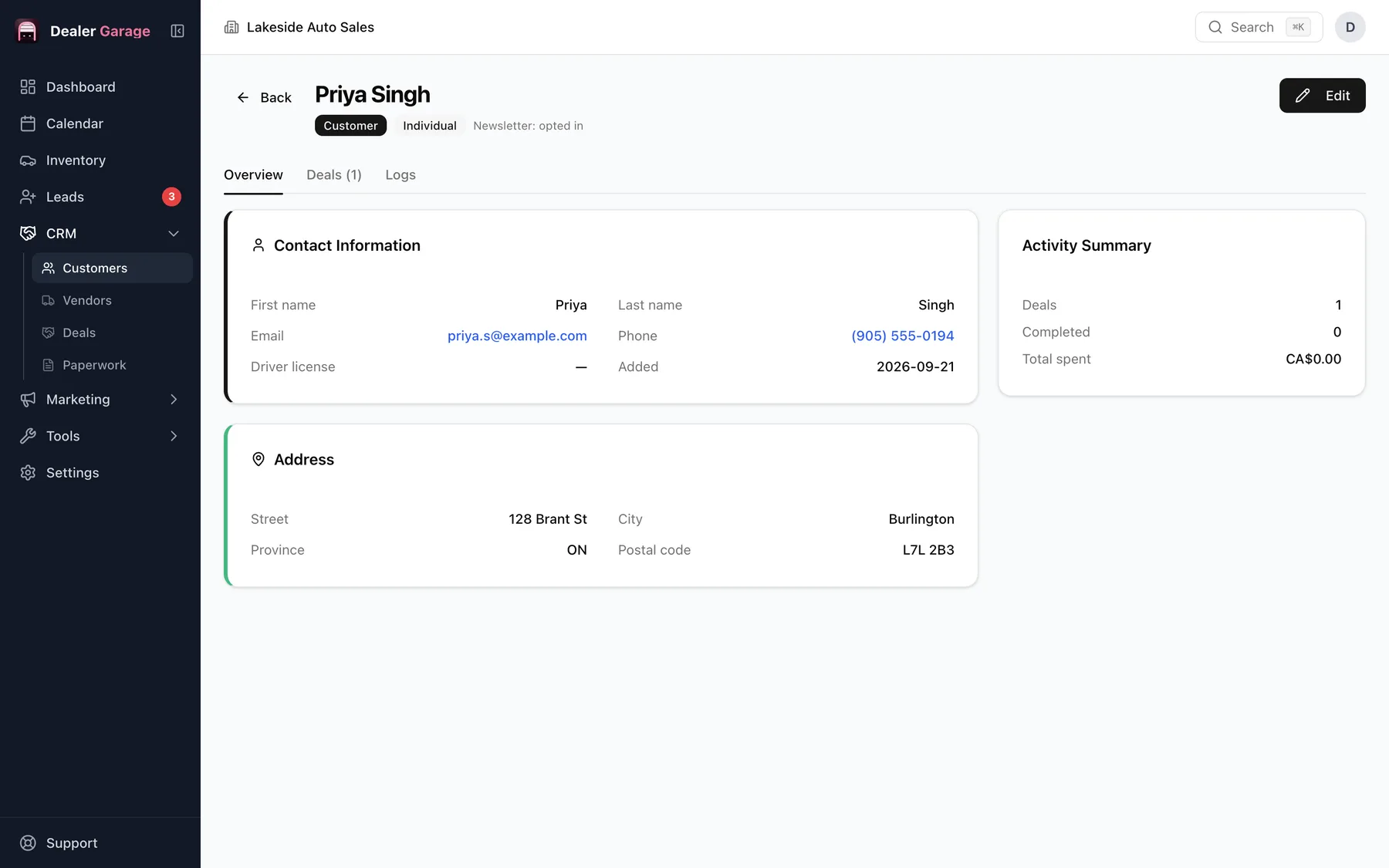This screenshot has height=868, width=1389.
Task: Click the Tools wrench icon
Action: pos(28,436)
